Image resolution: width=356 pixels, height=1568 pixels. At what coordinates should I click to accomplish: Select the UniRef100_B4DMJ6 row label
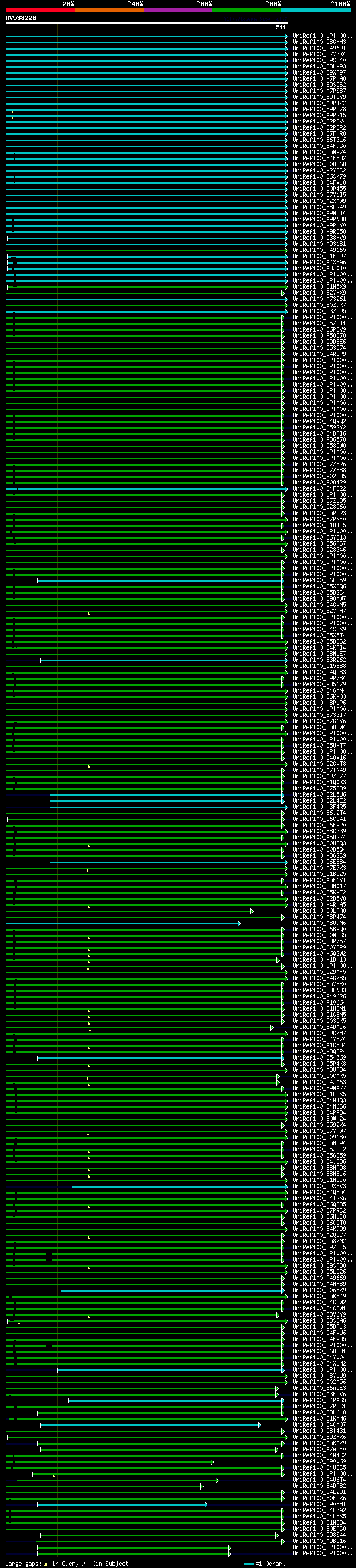pyautogui.click(x=319, y=1027)
